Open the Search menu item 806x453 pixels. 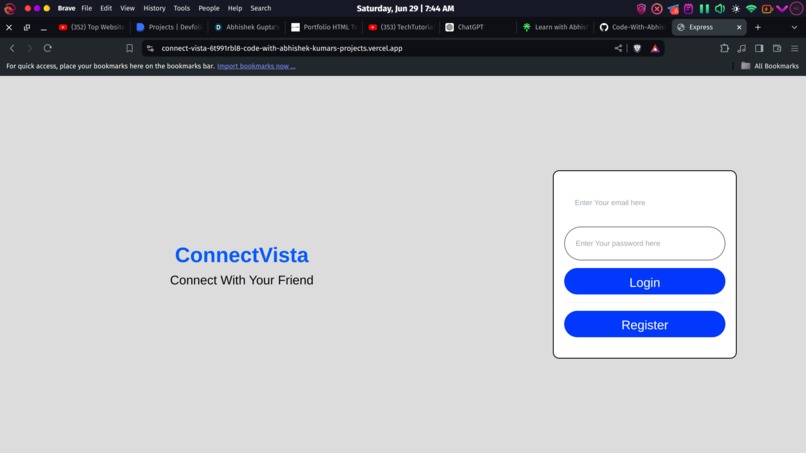coord(261,8)
